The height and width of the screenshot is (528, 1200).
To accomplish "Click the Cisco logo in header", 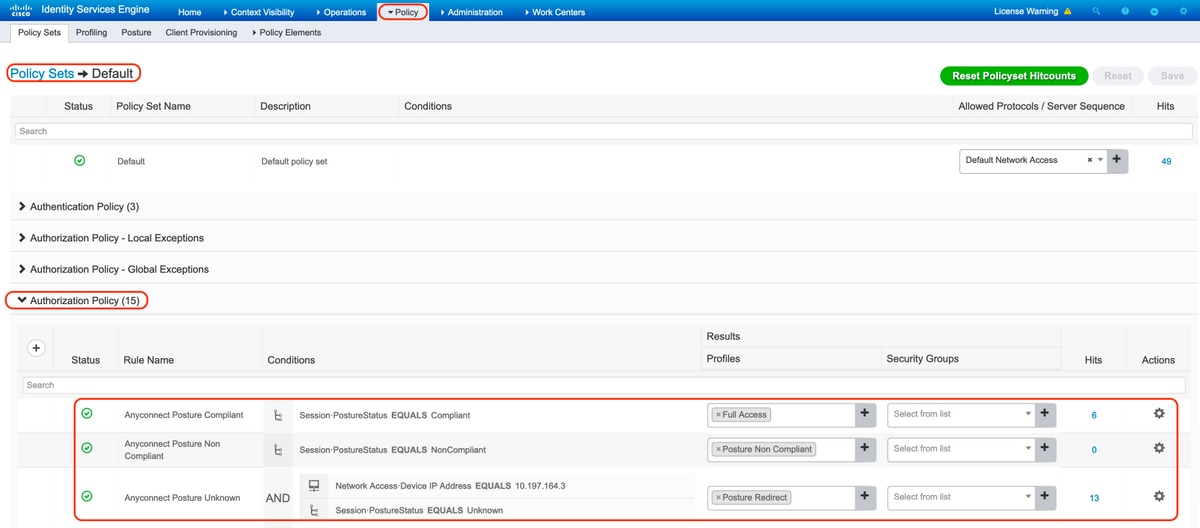I will [20, 11].
